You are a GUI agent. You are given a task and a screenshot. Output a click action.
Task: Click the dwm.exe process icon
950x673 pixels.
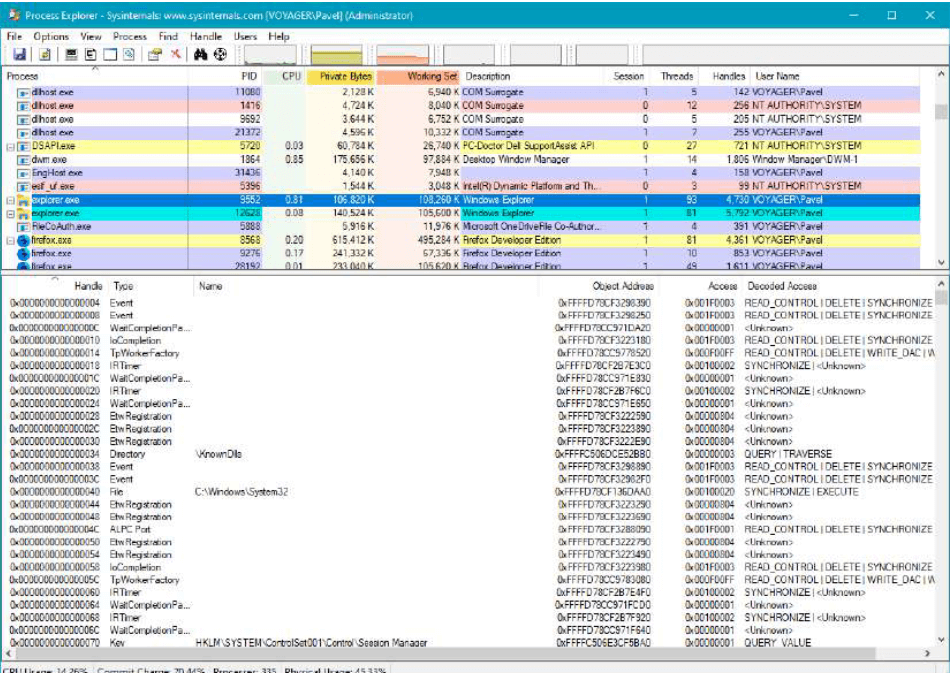pos(24,160)
